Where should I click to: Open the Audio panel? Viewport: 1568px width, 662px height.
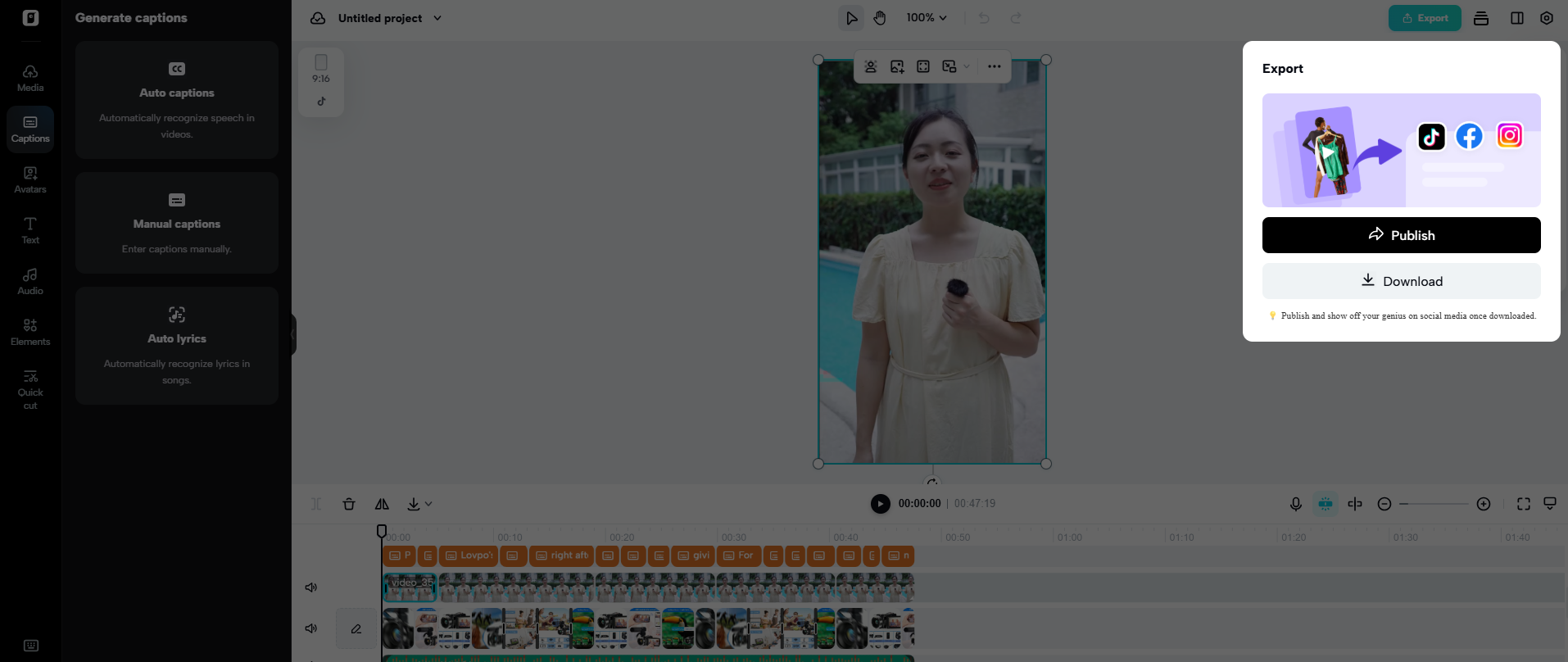(x=30, y=281)
